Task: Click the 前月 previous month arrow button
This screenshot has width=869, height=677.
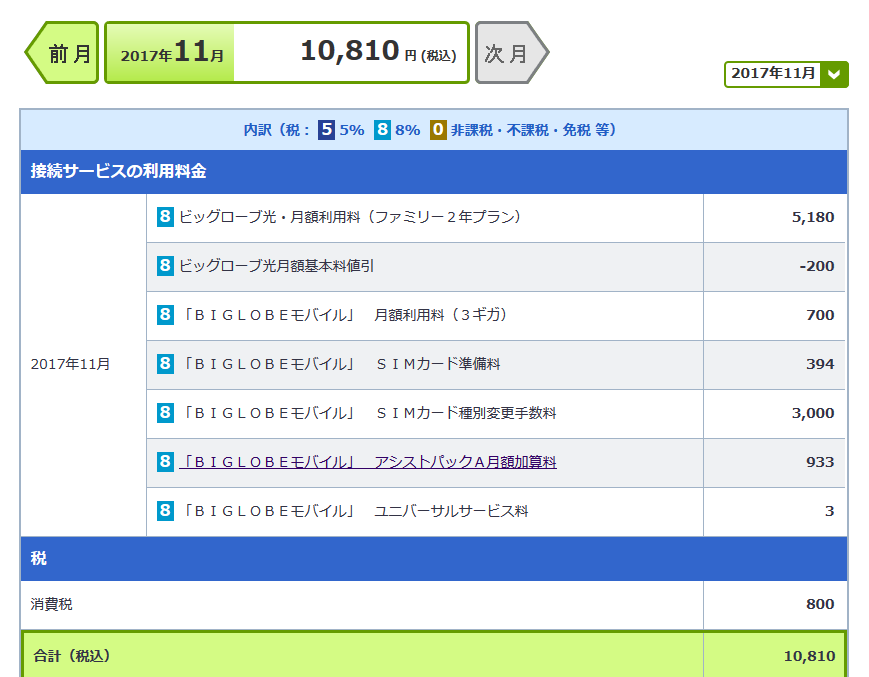Action: click(63, 53)
